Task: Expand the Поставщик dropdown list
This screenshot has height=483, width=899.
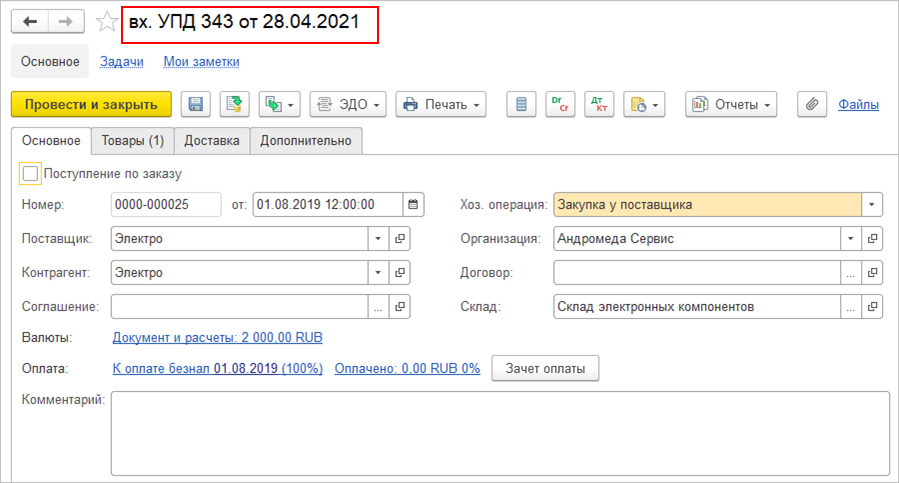Action: point(377,240)
